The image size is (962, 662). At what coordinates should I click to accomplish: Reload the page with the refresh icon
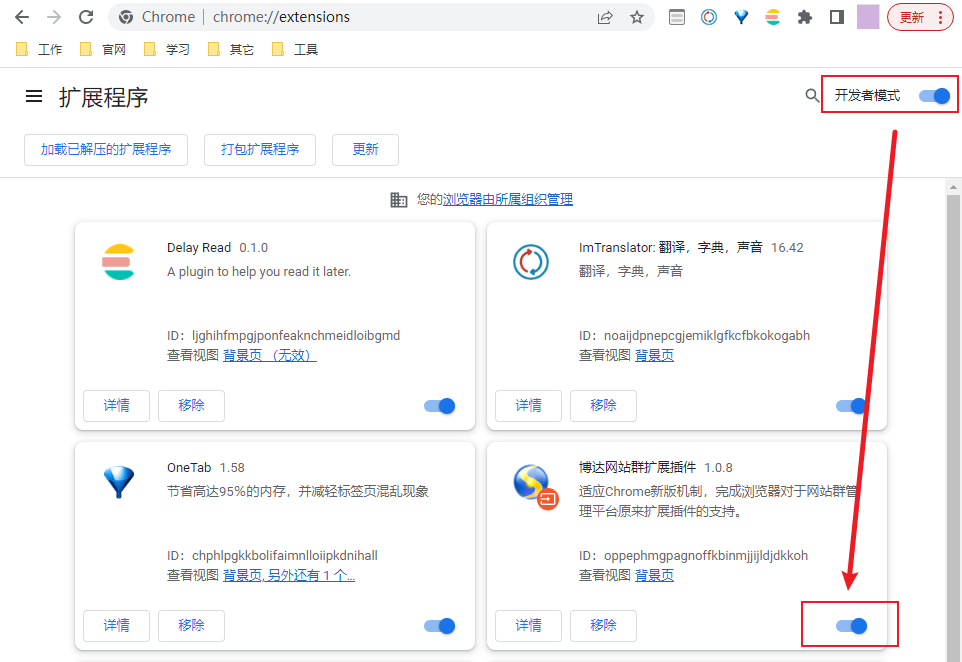click(x=86, y=17)
